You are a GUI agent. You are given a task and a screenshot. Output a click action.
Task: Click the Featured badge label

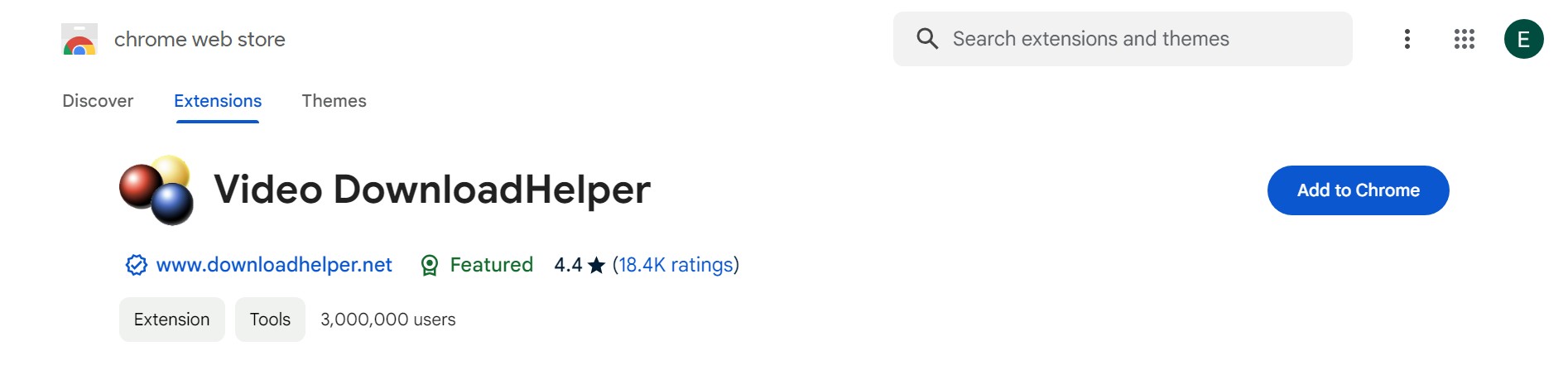(492, 265)
